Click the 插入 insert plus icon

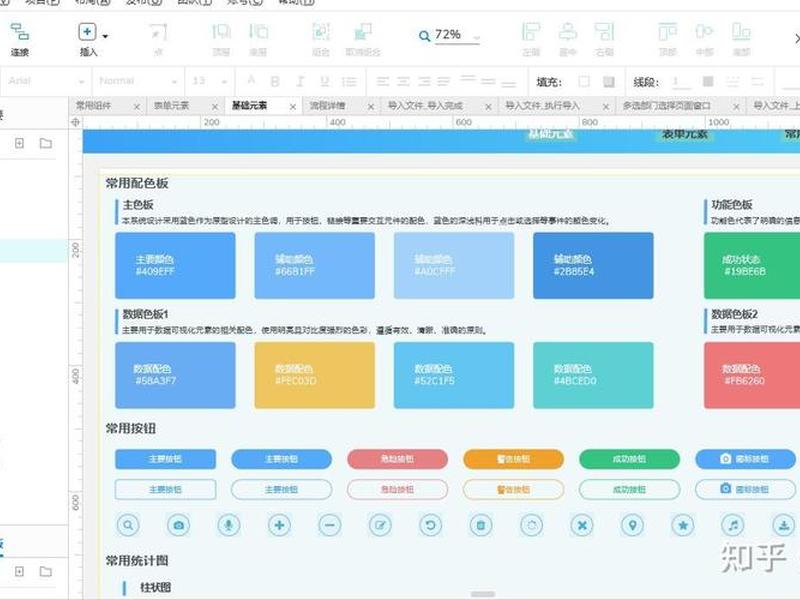[x=87, y=32]
